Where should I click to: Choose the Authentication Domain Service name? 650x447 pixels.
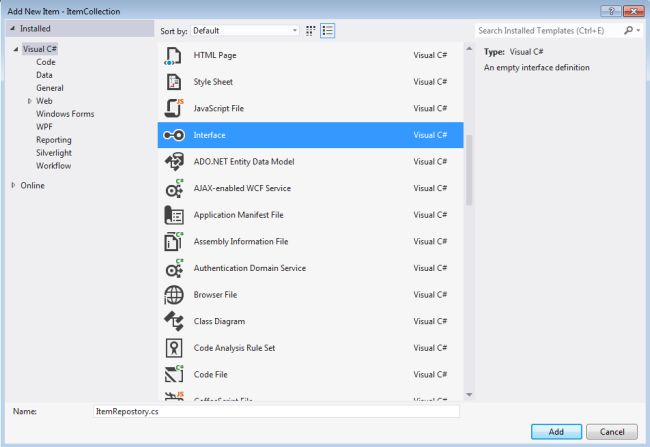point(250,268)
